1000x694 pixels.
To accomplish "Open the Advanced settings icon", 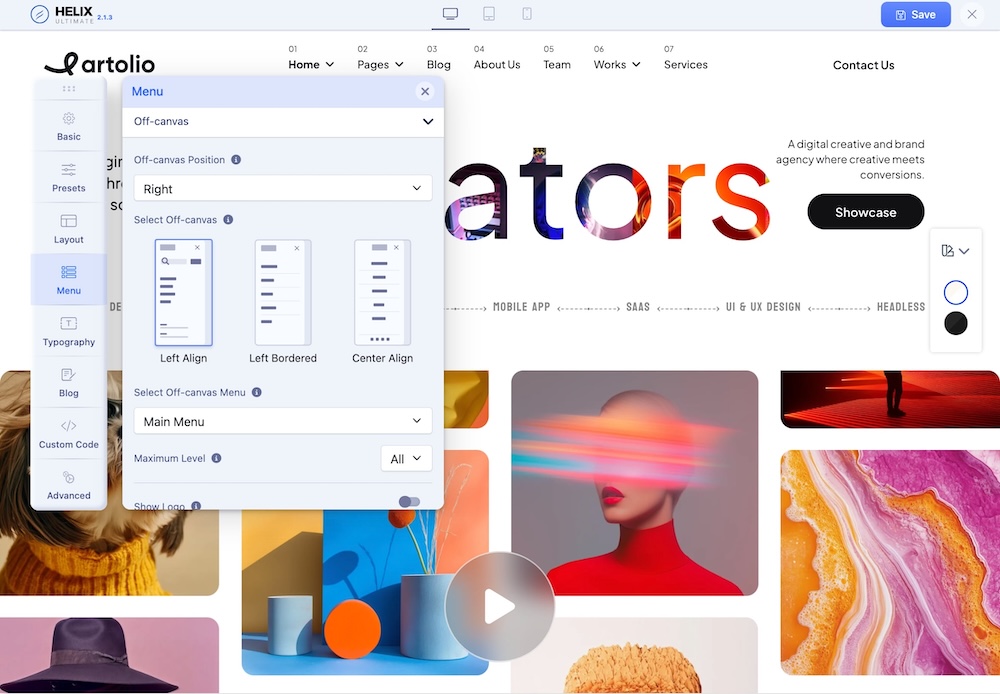I will 69,478.
